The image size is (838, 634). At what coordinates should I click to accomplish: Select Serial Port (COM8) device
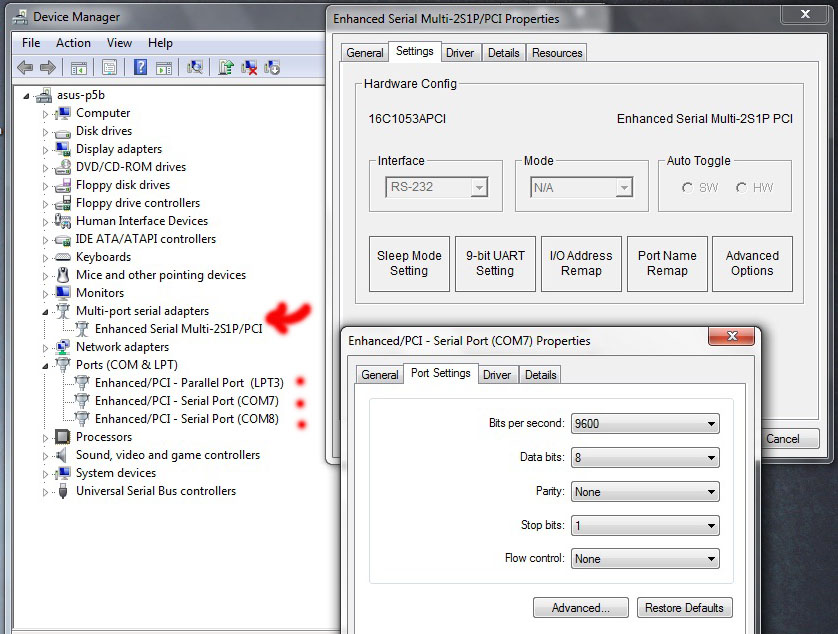pyautogui.click(x=186, y=419)
